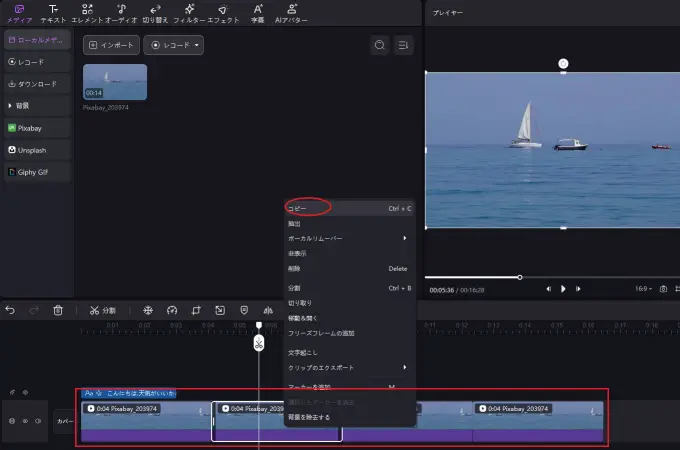Toggle video track eye visibility

pyautogui.click(x=25, y=421)
